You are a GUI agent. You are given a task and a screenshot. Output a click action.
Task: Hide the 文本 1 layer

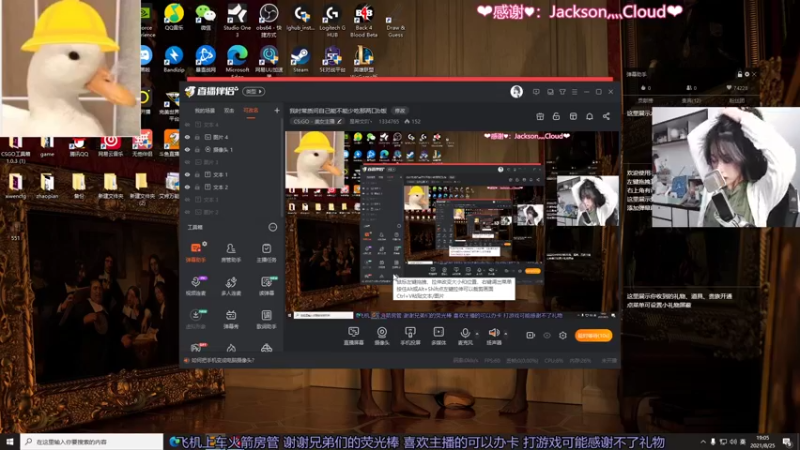click(x=187, y=174)
